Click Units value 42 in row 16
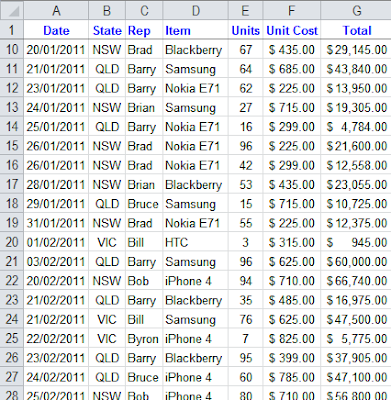The image size is (391, 400). (246, 165)
